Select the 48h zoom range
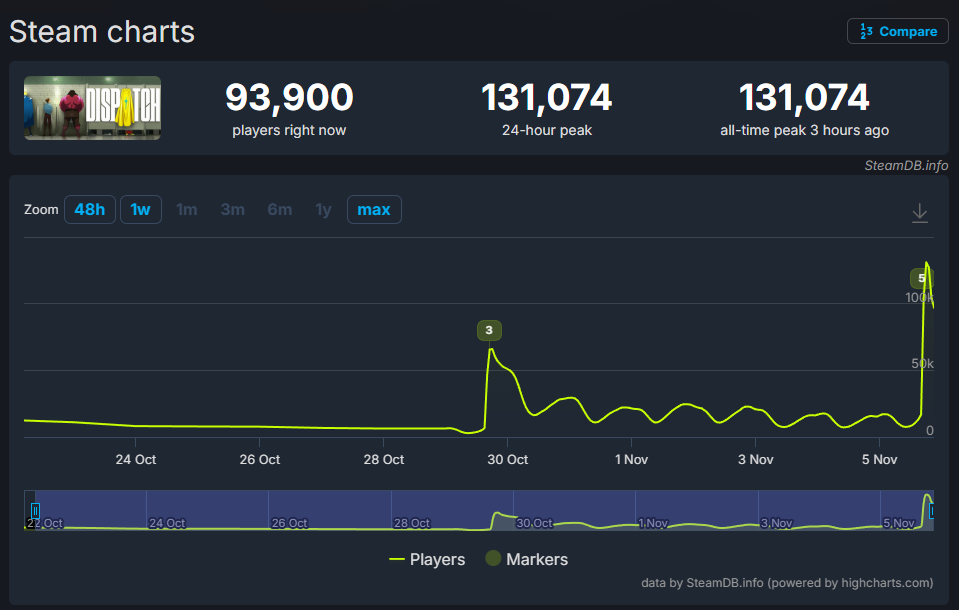 click(89, 210)
